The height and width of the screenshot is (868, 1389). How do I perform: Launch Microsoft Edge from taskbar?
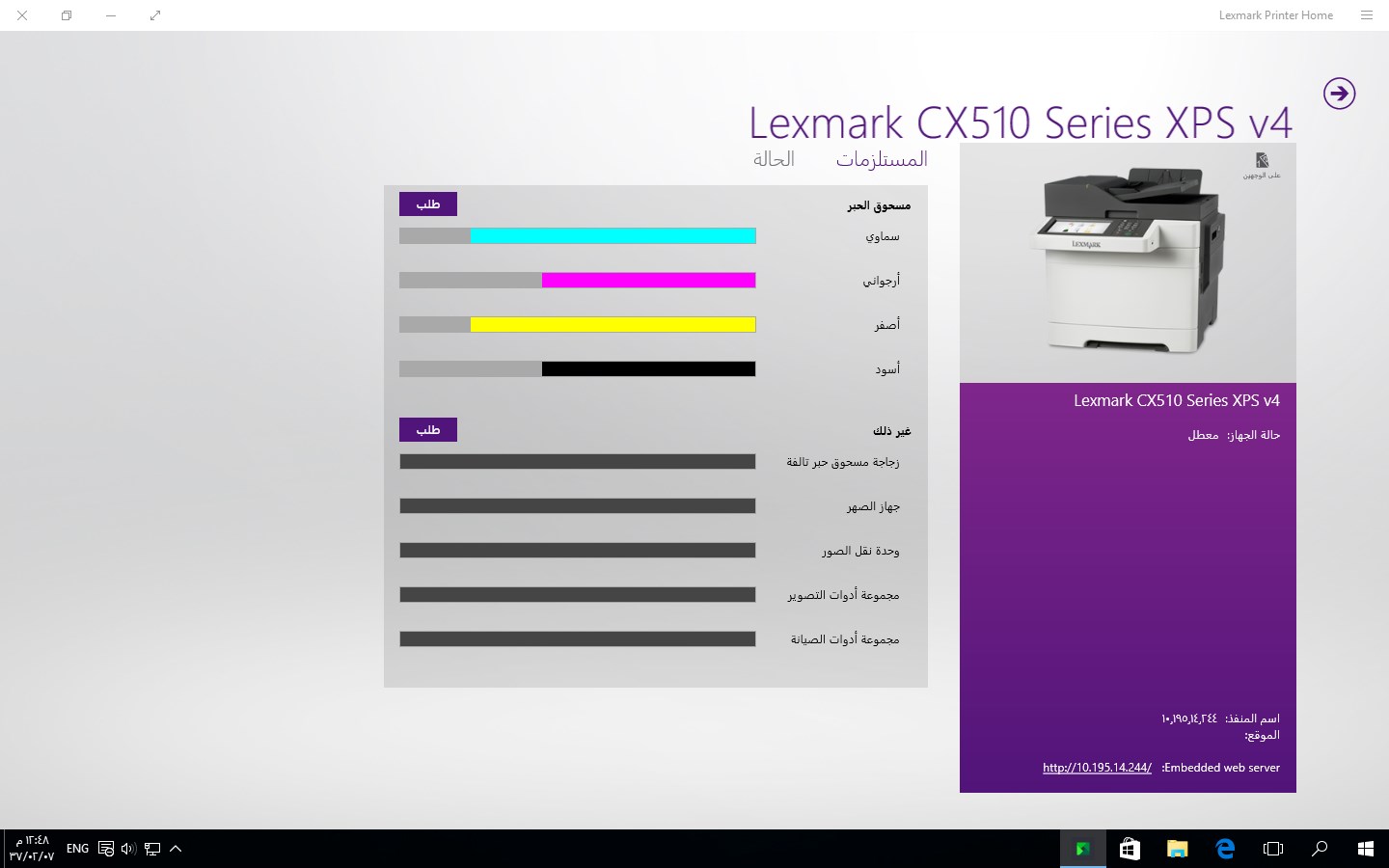pyautogui.click(x=1225, y=849)
